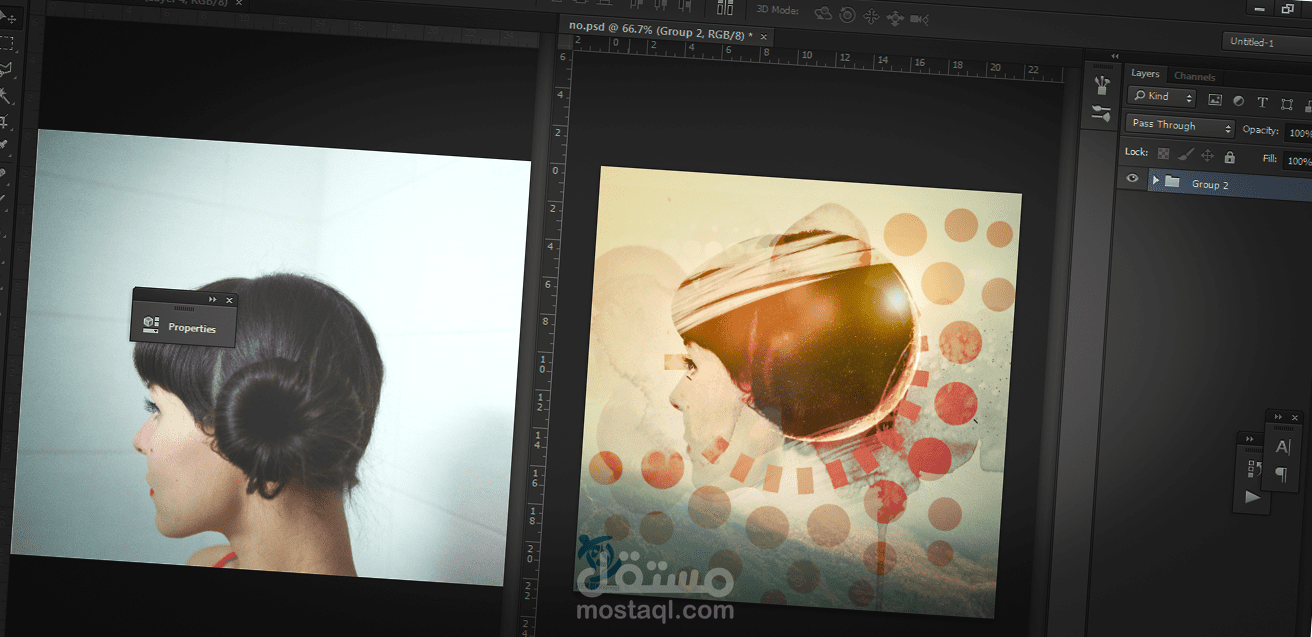Viewport: 1312px width, 637px height.
Task: Close the no.psd document tab
Action: 764,37
